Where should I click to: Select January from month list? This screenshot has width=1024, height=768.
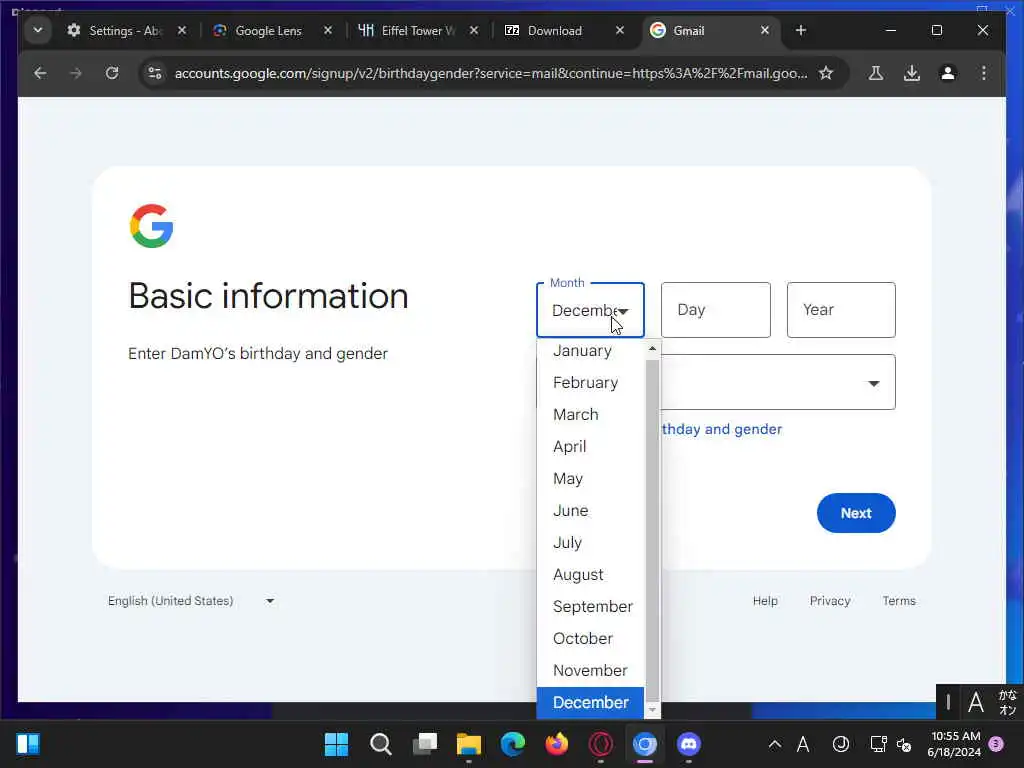pos(590,351)
